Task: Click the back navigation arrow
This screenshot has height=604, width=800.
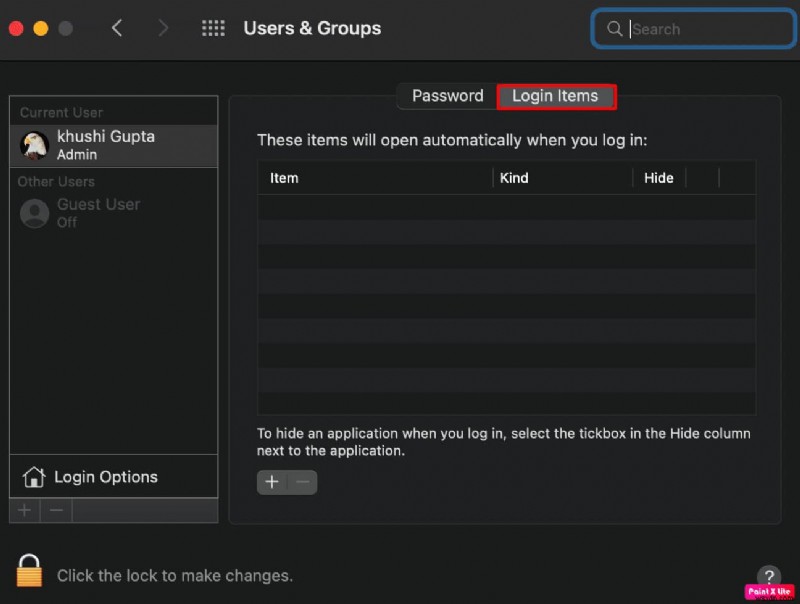Action: pyautogui.click(x=117, y=28)
